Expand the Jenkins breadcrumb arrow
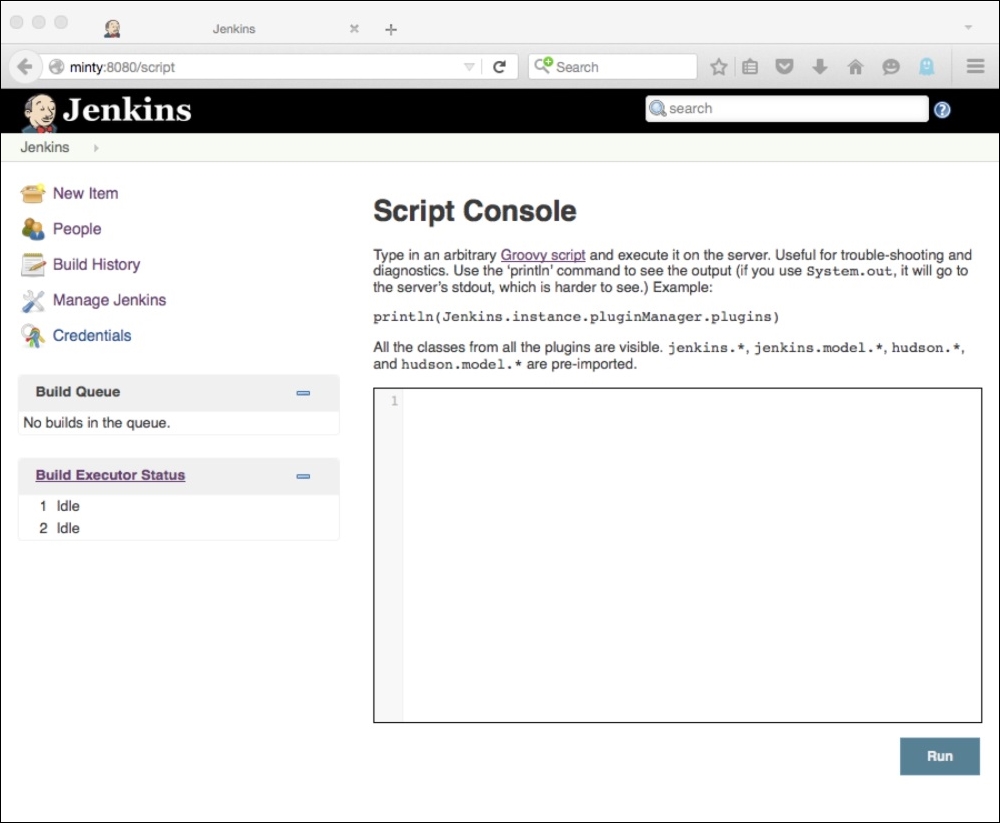Viewport: 1000px width, 823px height. pyautogui.click(x=96, y=148)
